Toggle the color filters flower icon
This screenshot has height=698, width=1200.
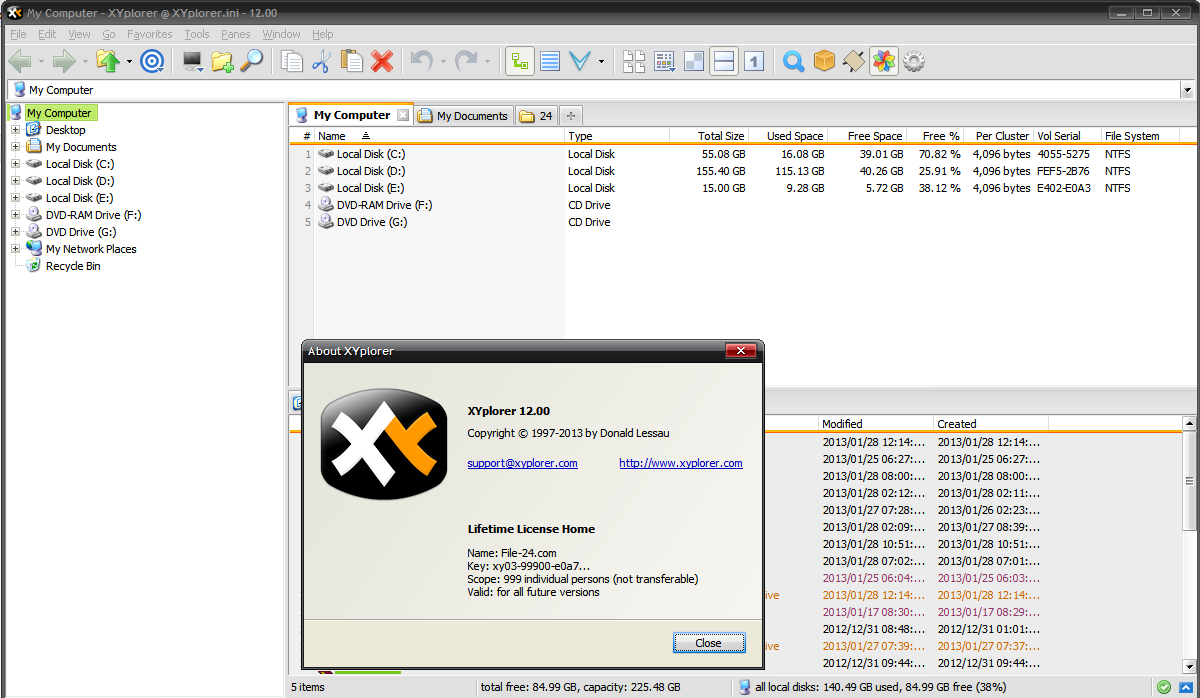point(883,62)
